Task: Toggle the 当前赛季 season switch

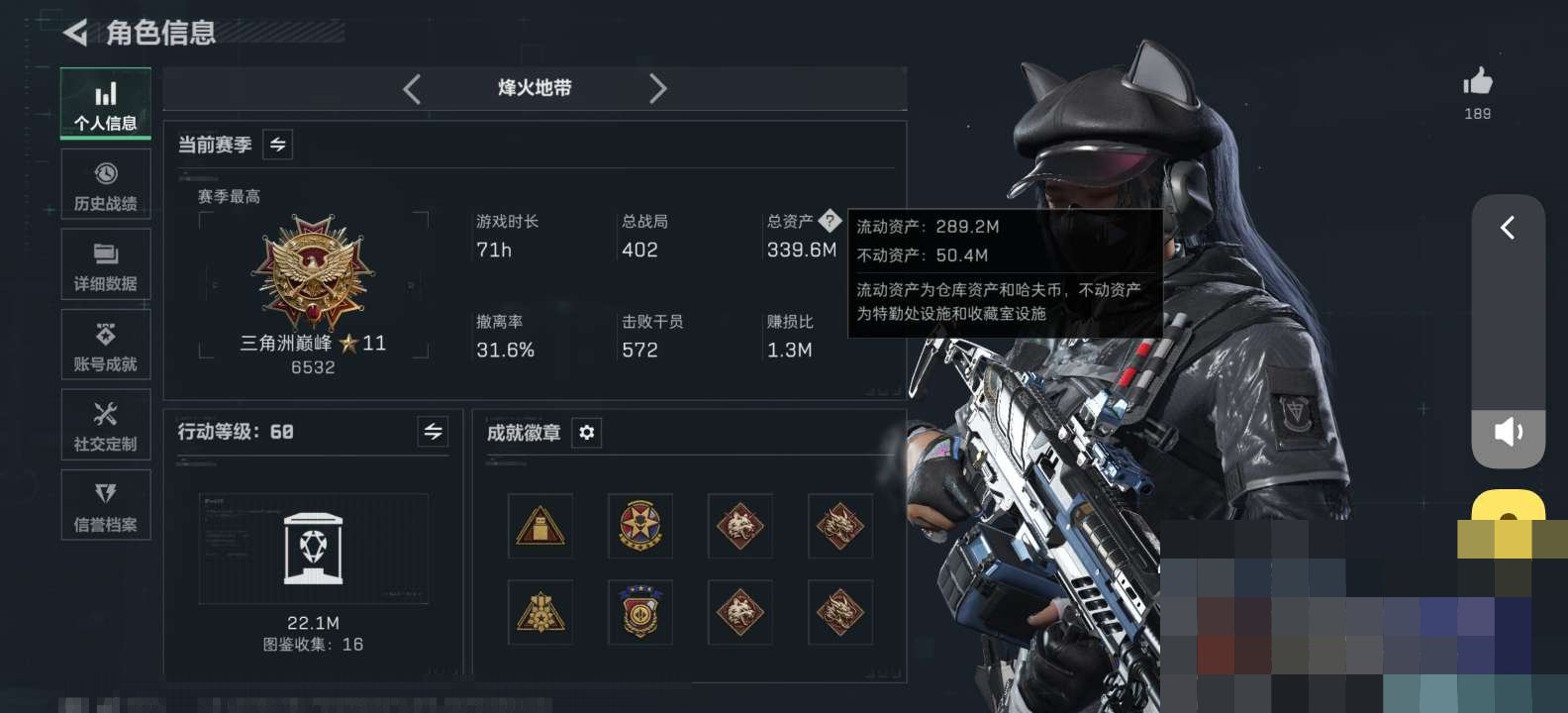Action: 278,145
